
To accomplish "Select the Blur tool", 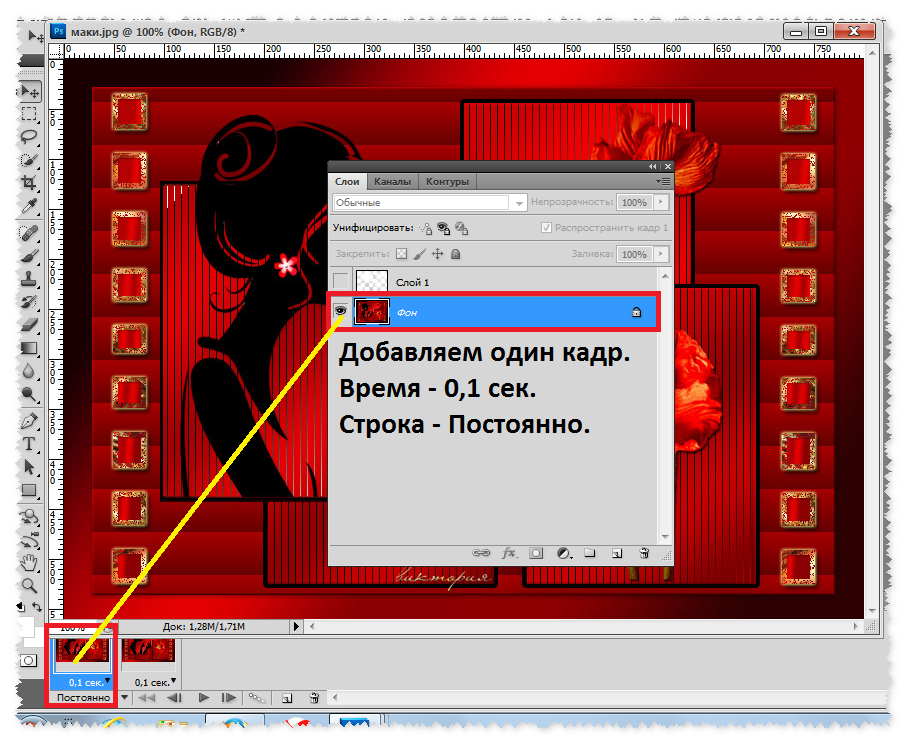I will [x=29, y=371].
